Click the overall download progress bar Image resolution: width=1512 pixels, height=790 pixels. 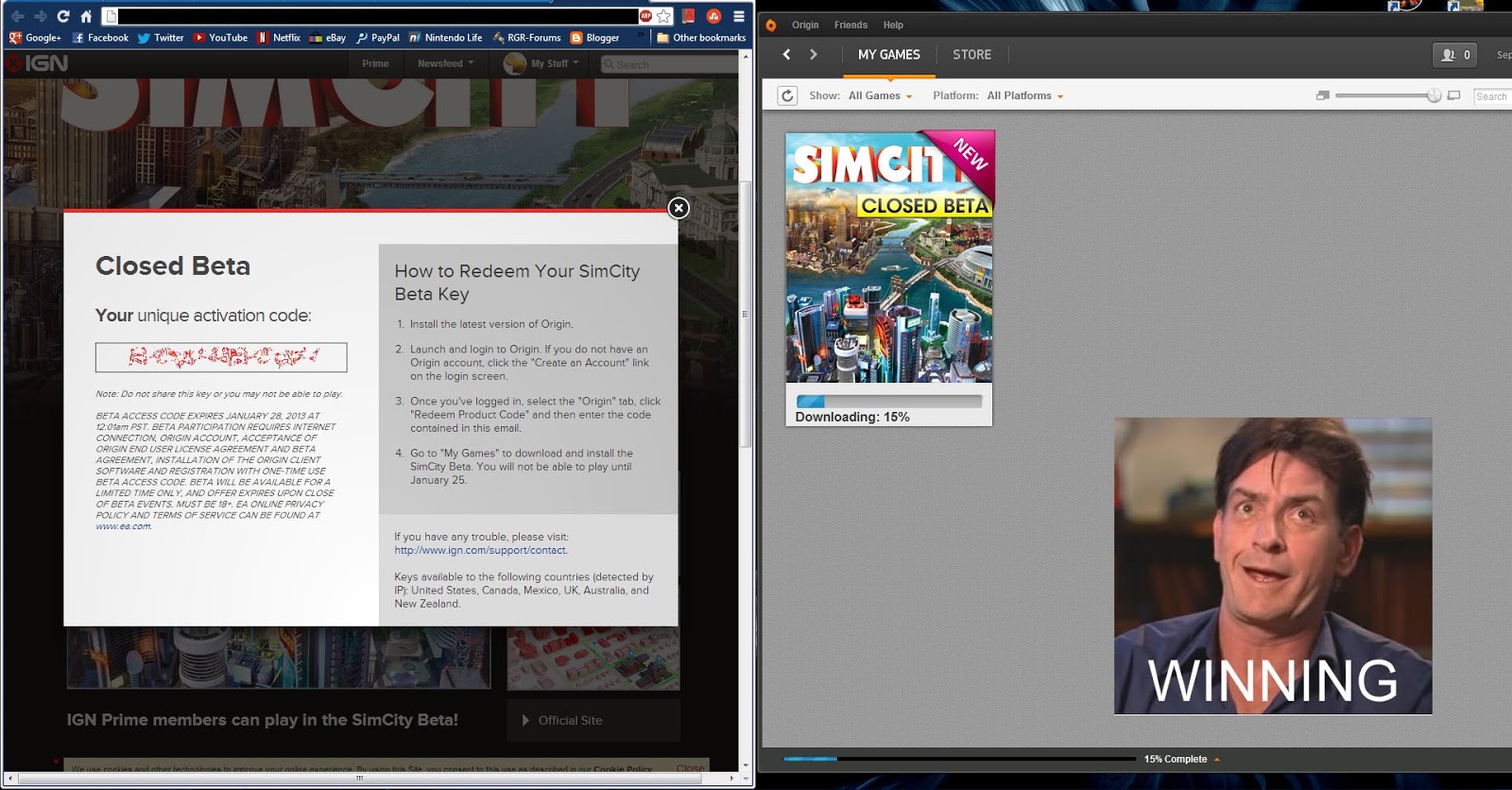(960, 759)
